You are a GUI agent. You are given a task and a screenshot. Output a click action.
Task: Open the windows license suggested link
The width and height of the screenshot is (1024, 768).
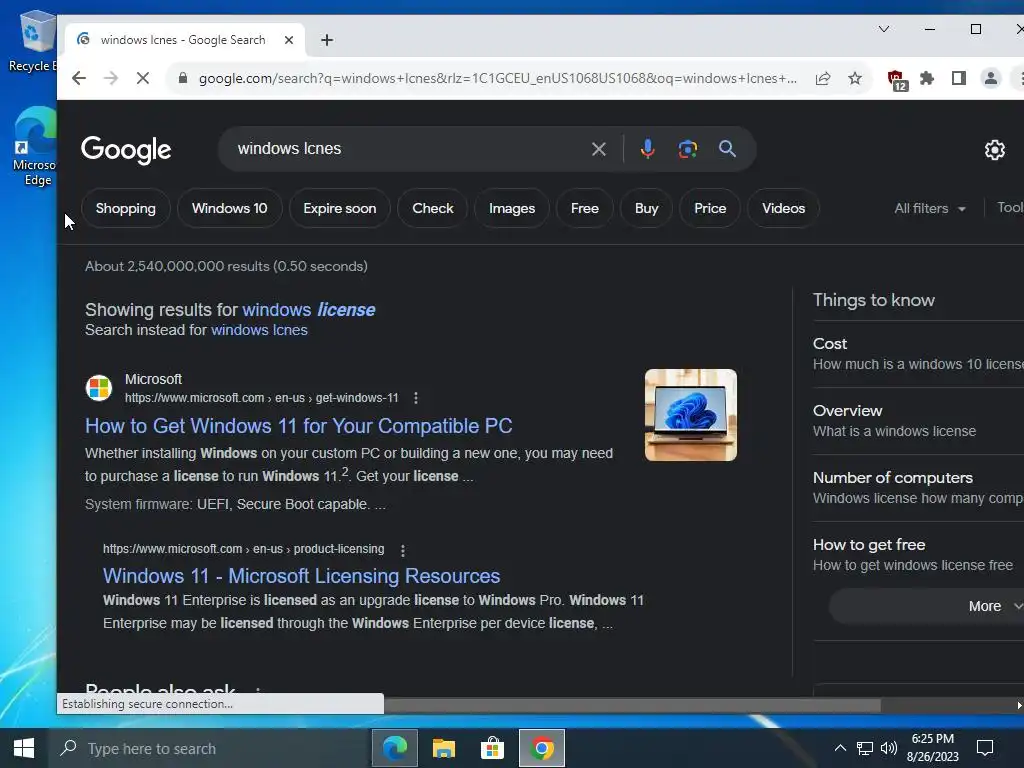click(x=309, y=310)
